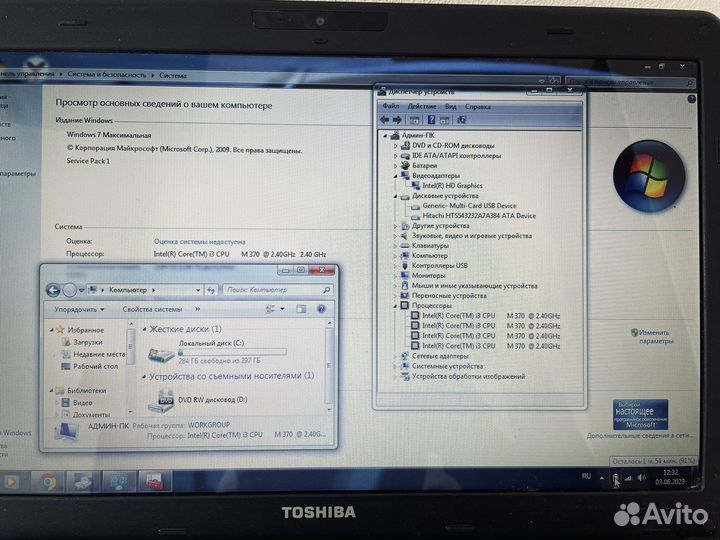Select the Клавиатуры device category
Image resolution: width=720 pixels, height=540 pixels.
tap(430, 246)
